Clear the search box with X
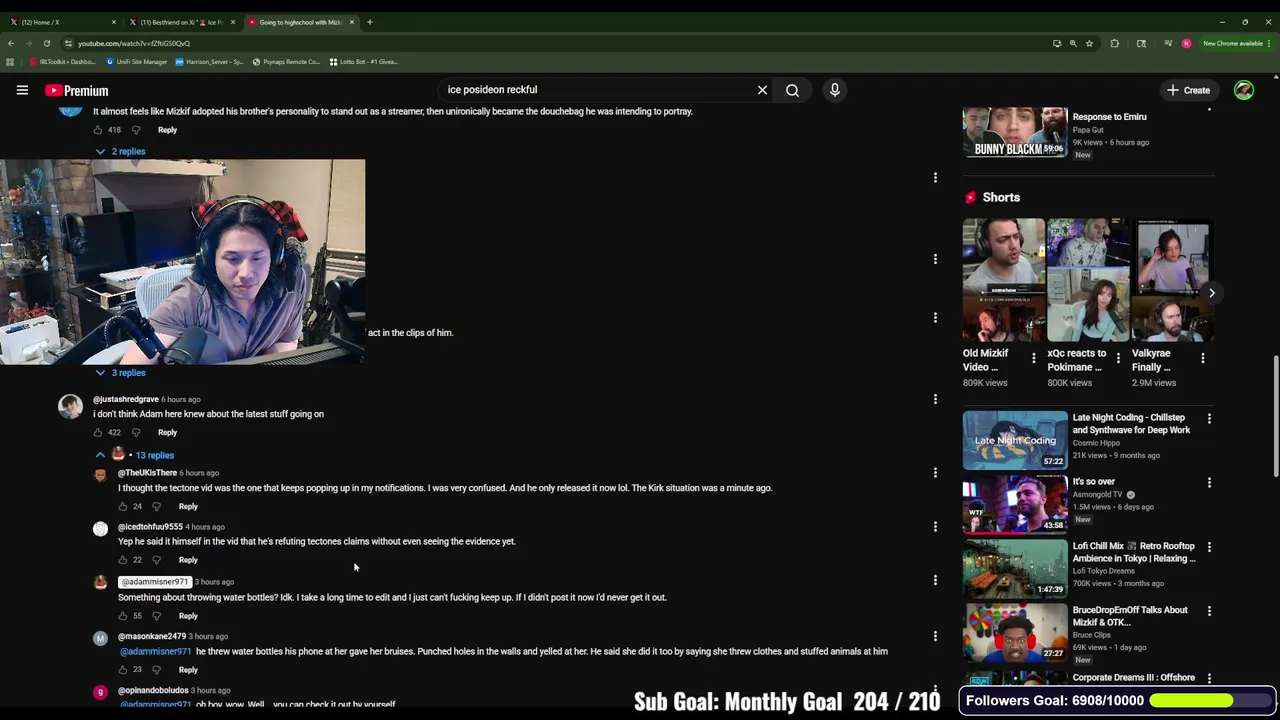The image size is (1280, 720). (x=762, y=90)
